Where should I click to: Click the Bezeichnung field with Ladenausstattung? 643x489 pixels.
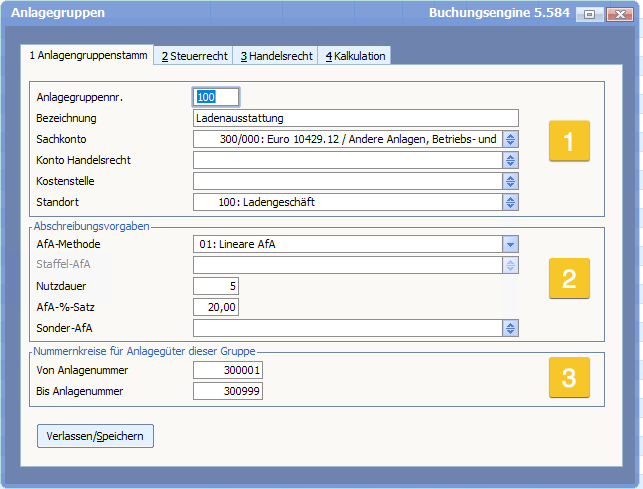coord(355,118)
